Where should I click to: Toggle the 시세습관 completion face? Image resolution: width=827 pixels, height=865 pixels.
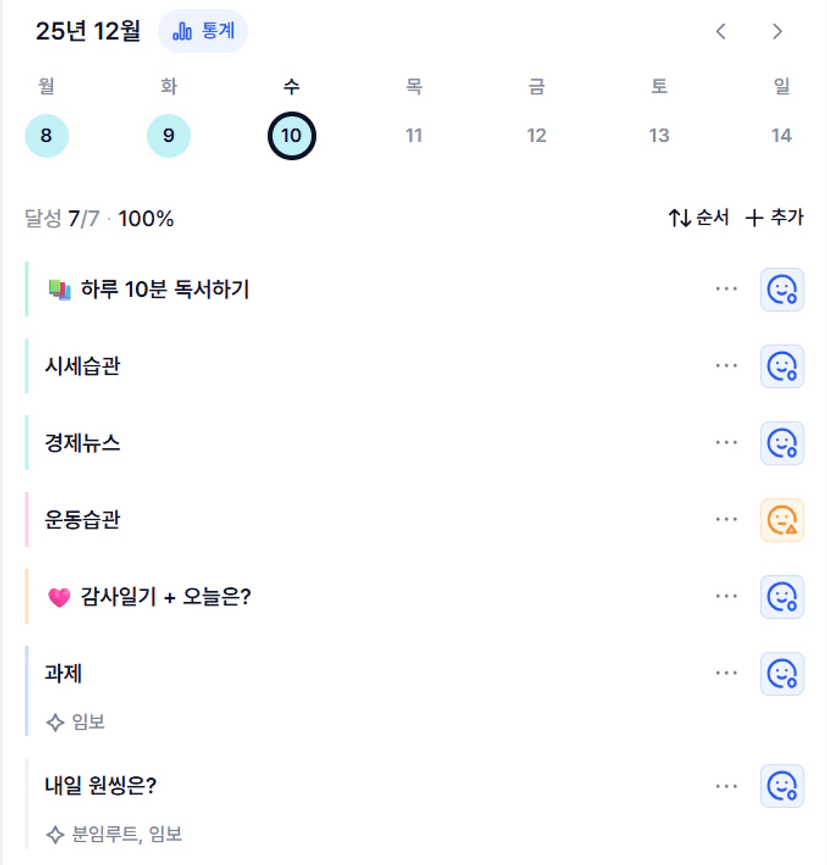781,367
